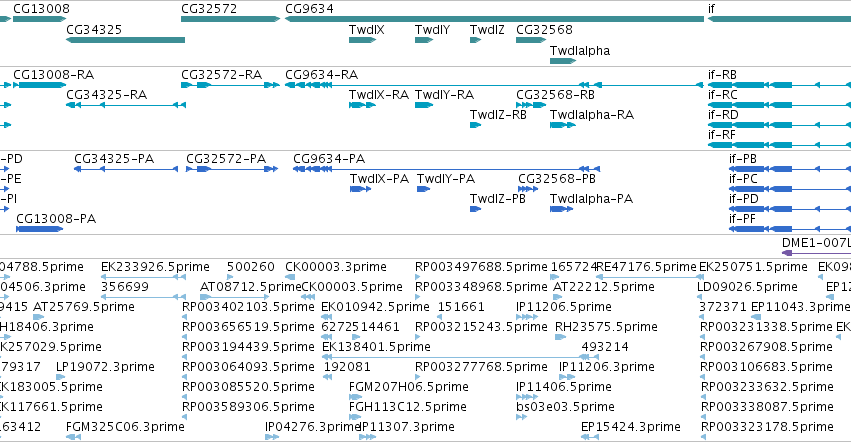Image resolution: width=851 pixels, height=442 pixels.
Task: Open EST FGH113C12.5prime
Action: click(x=408, y=408)
